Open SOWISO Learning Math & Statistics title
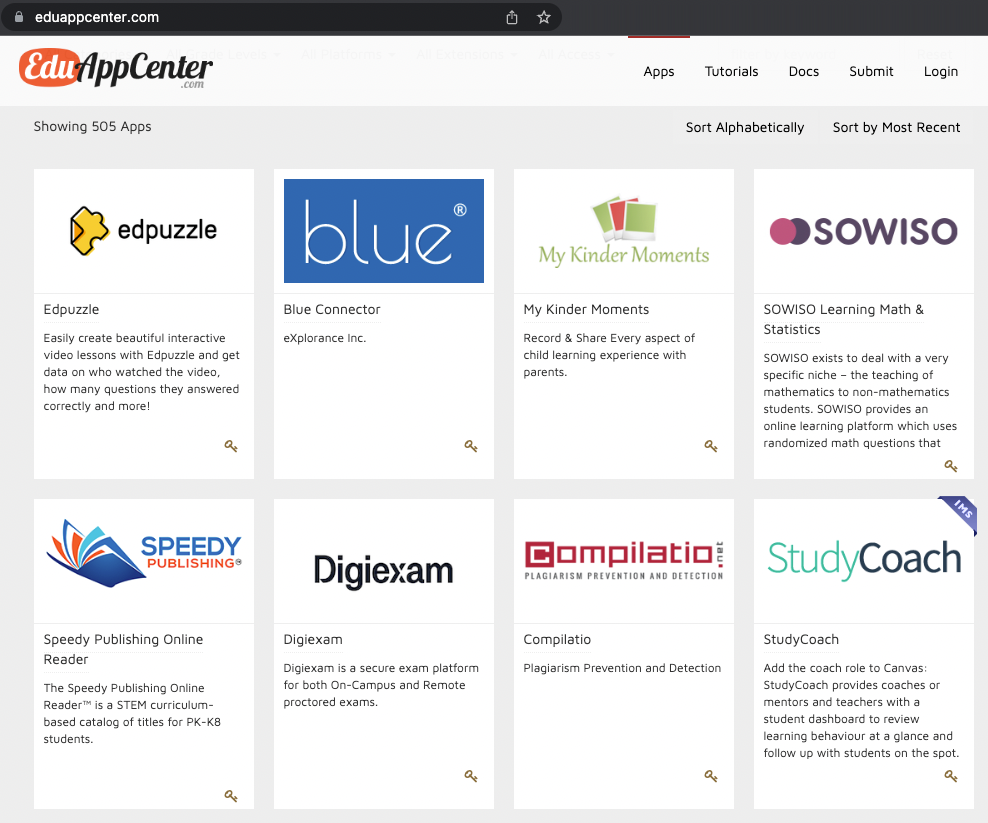The width and height of the screenshot is (988, 823). (843, 319)
